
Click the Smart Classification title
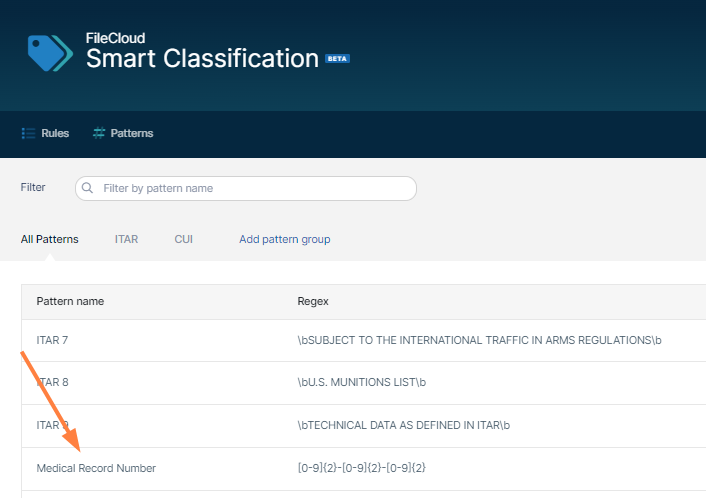click(x=202, y=58)
